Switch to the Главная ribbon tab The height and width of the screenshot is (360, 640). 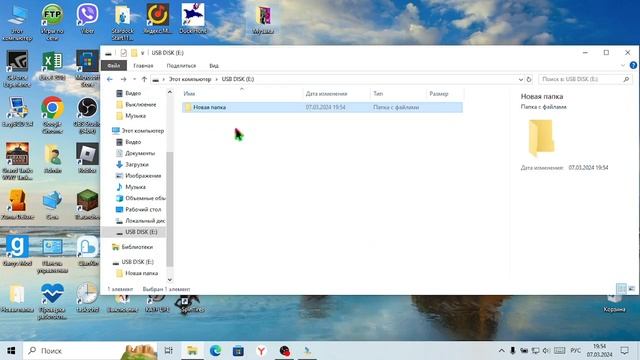coord(143,65)
